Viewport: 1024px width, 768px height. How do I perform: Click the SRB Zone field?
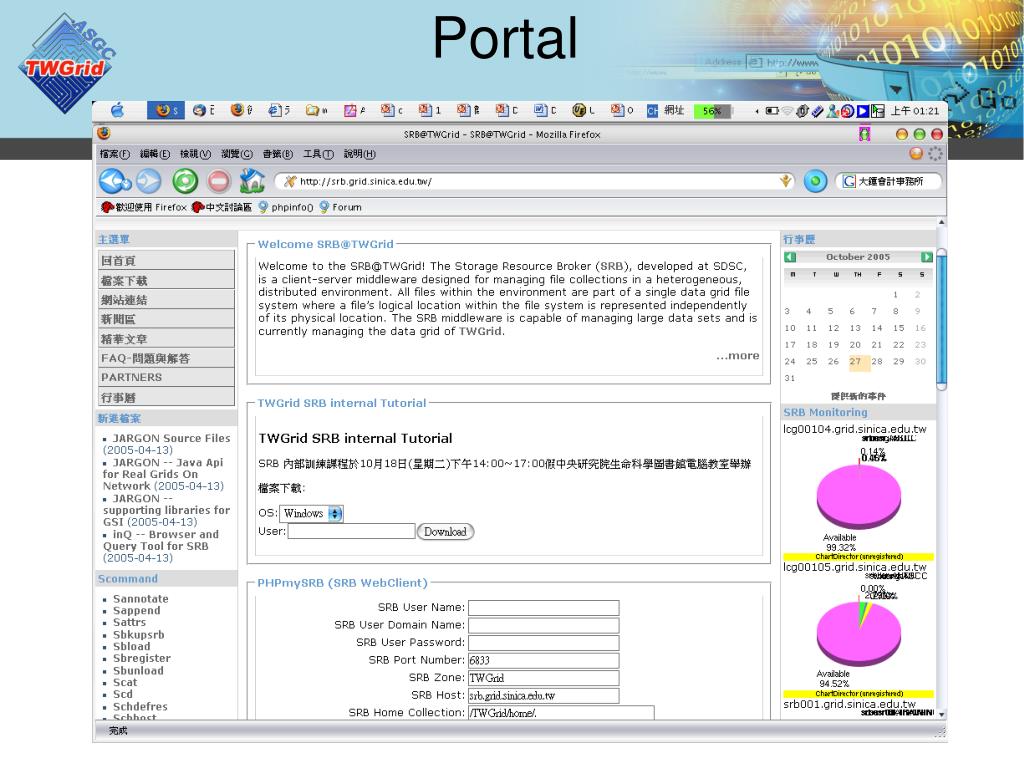pyautogui.click(x=543, y=678)
